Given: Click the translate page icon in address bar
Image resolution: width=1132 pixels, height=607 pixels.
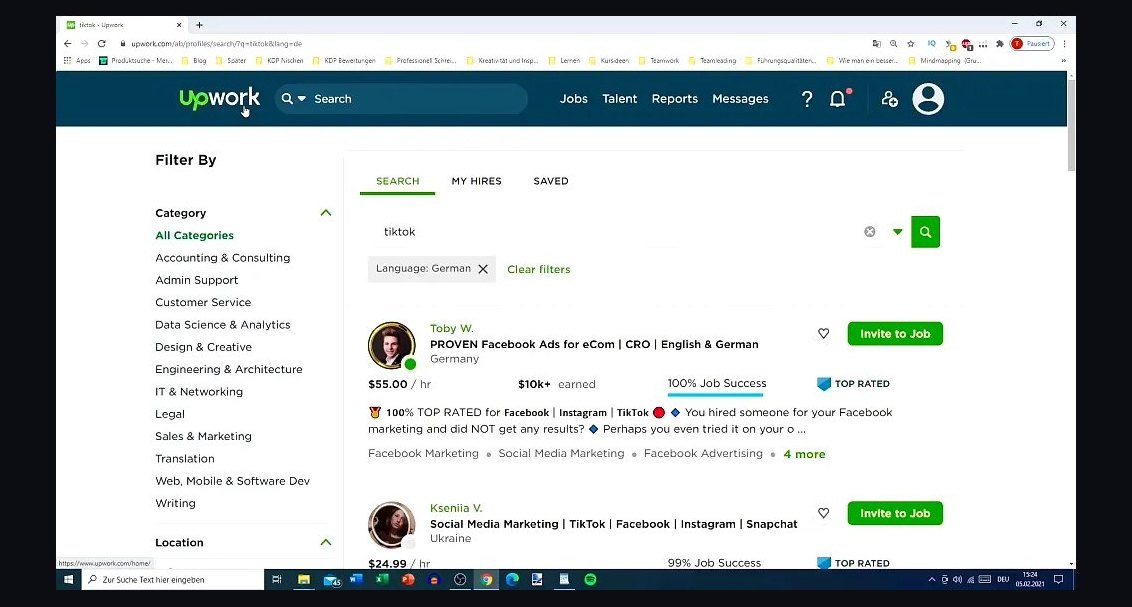Looking at the screenshot, I should (x=876, y=43).
